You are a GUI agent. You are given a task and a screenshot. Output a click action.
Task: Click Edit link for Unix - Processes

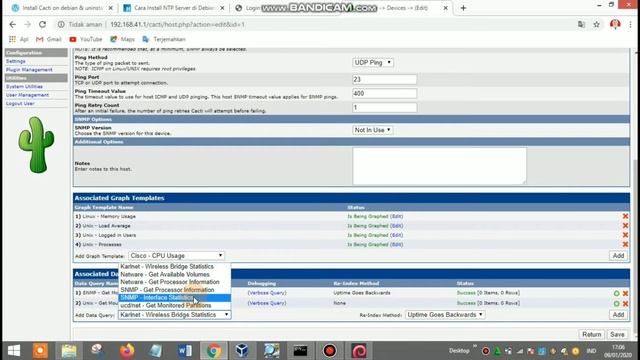click(x=396, y=244)
